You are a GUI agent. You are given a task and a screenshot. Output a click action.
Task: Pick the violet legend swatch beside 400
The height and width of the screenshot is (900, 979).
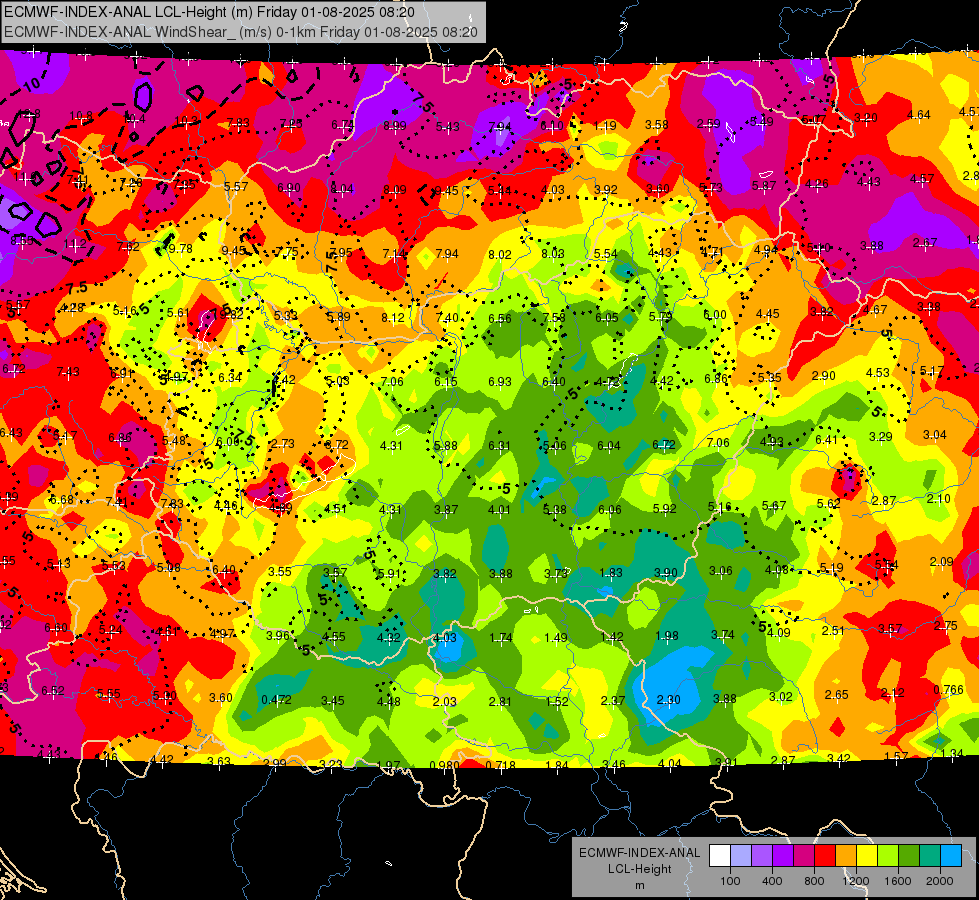pos(783,855)
